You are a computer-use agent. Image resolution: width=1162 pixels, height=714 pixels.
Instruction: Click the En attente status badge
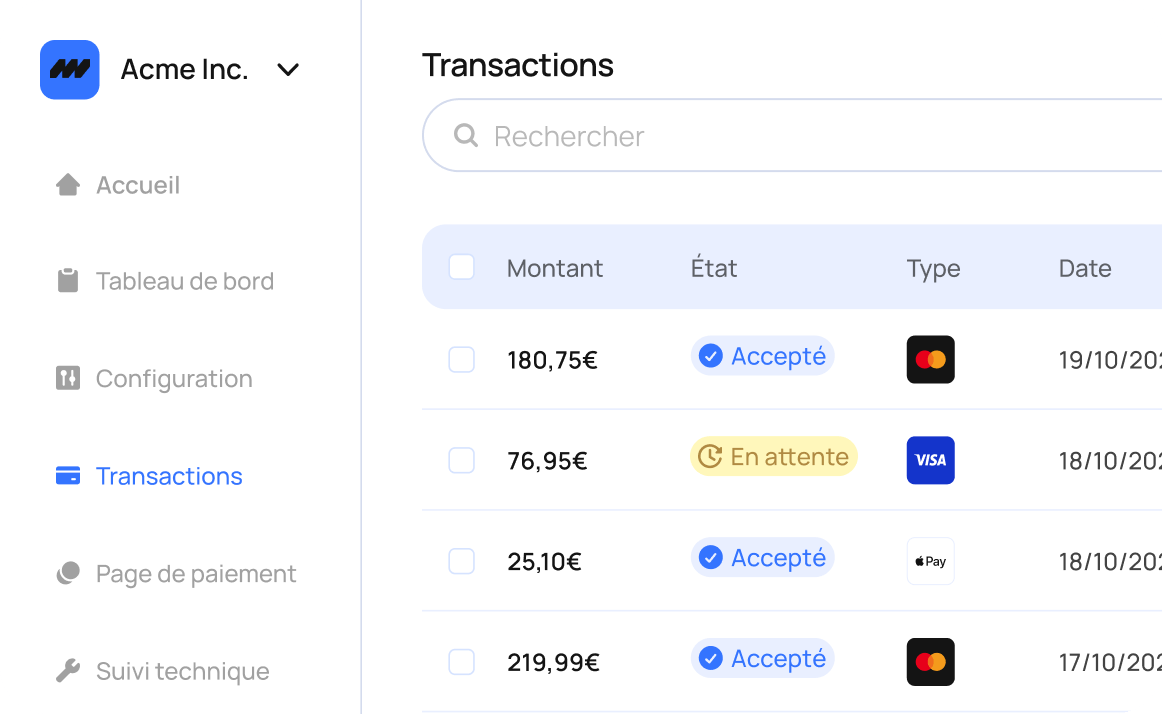774,457
